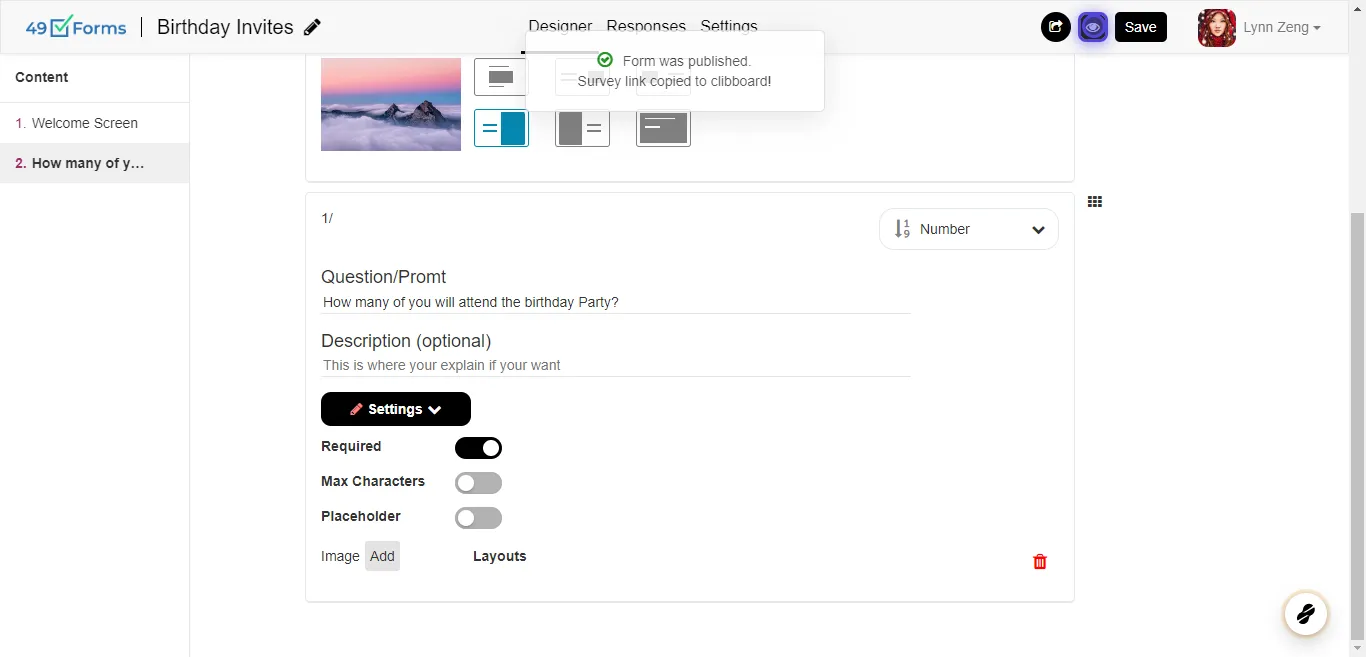
Task: Select the 'How many of y...' content item
Action: [95, 163]
